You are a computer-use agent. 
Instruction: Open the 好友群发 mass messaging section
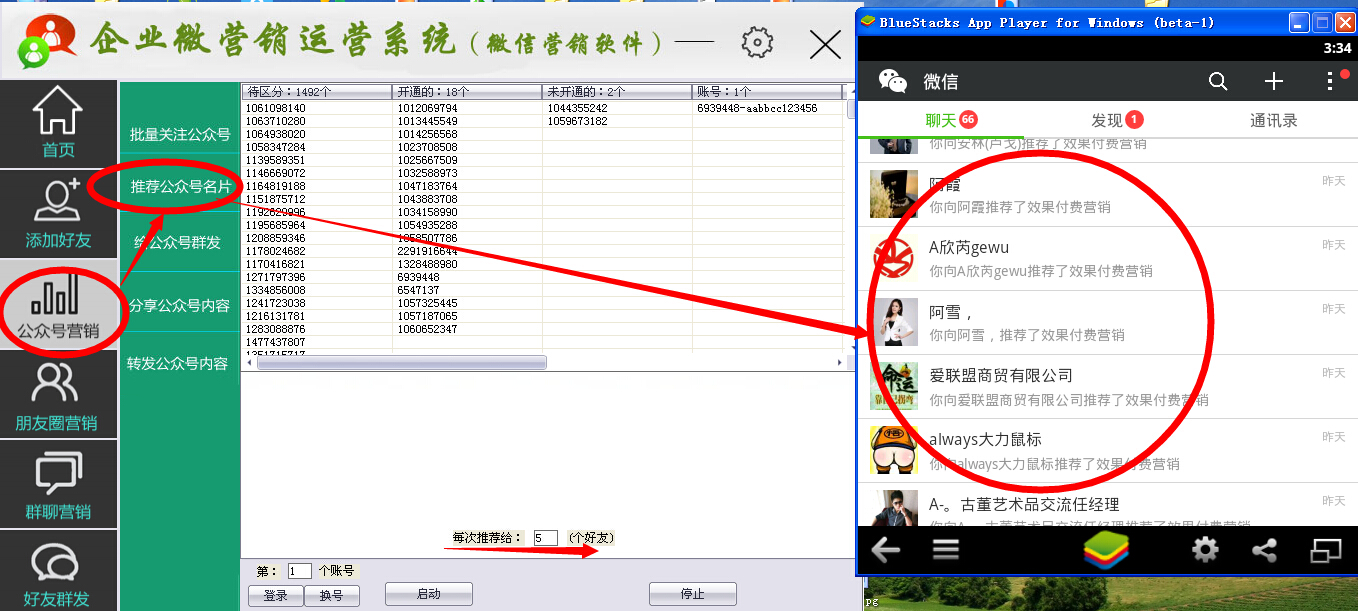(58, 571)
